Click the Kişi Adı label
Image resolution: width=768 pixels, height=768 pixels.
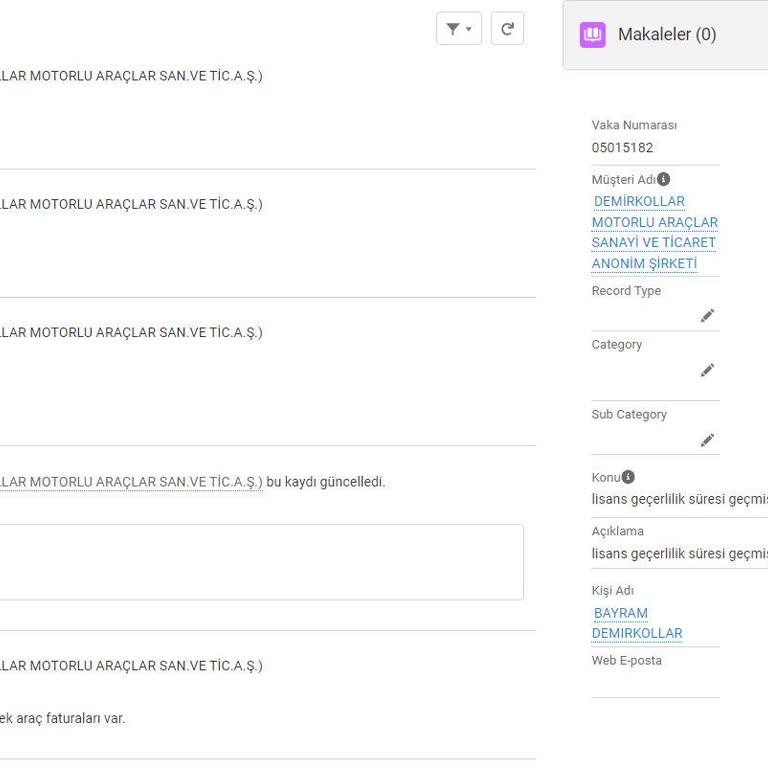pos(613,590)
